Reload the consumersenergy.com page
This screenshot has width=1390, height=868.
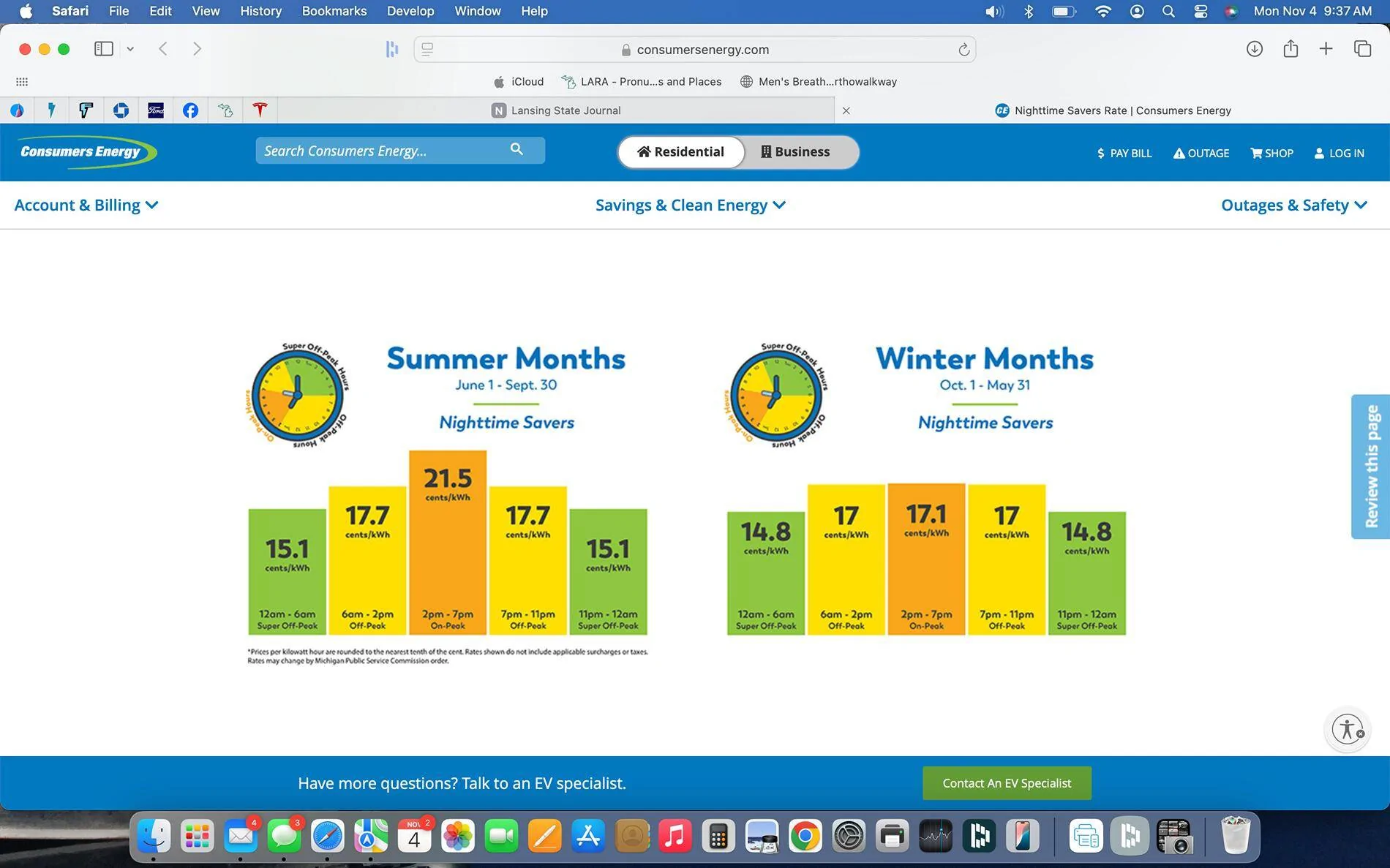coord(963,50)
